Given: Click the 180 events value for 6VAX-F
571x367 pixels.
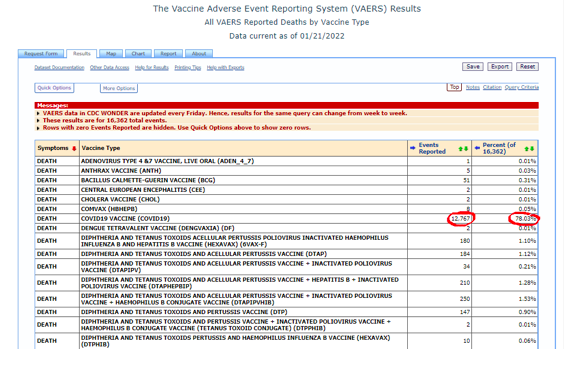Looking at the screenshot, I should coord(465,241).
